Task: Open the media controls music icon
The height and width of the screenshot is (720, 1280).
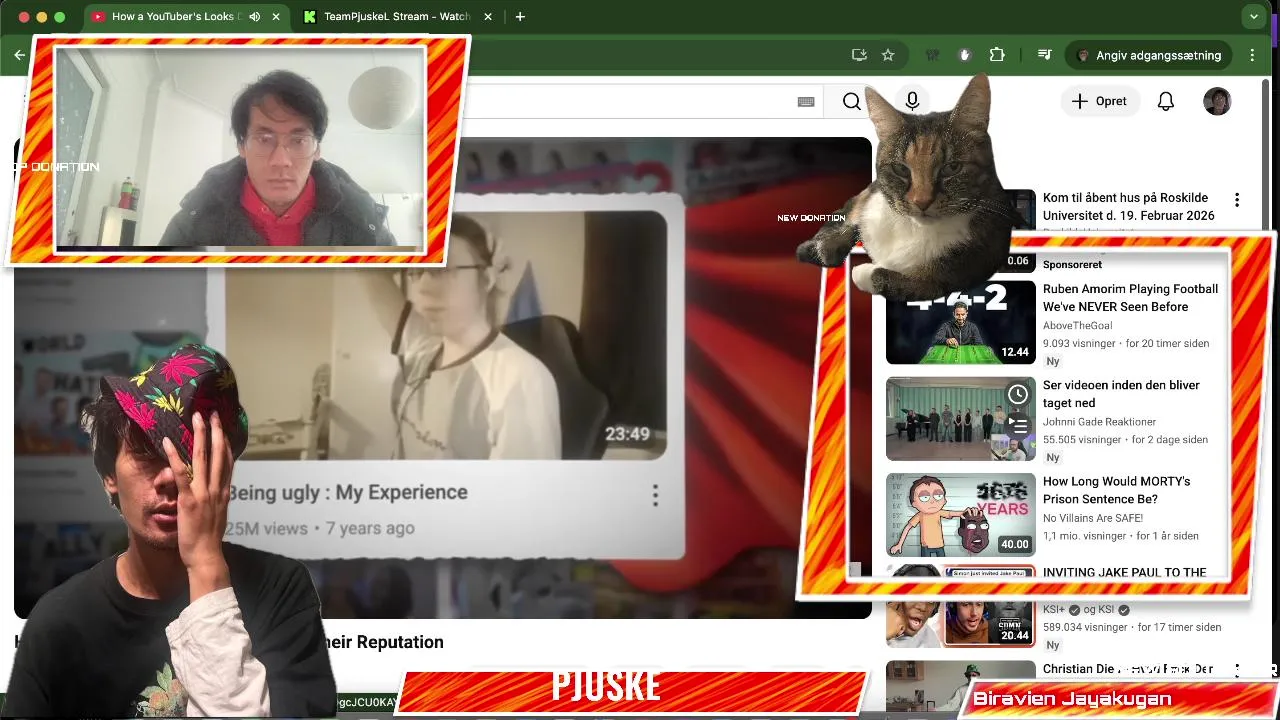Action: click(x=1044, y=55)
